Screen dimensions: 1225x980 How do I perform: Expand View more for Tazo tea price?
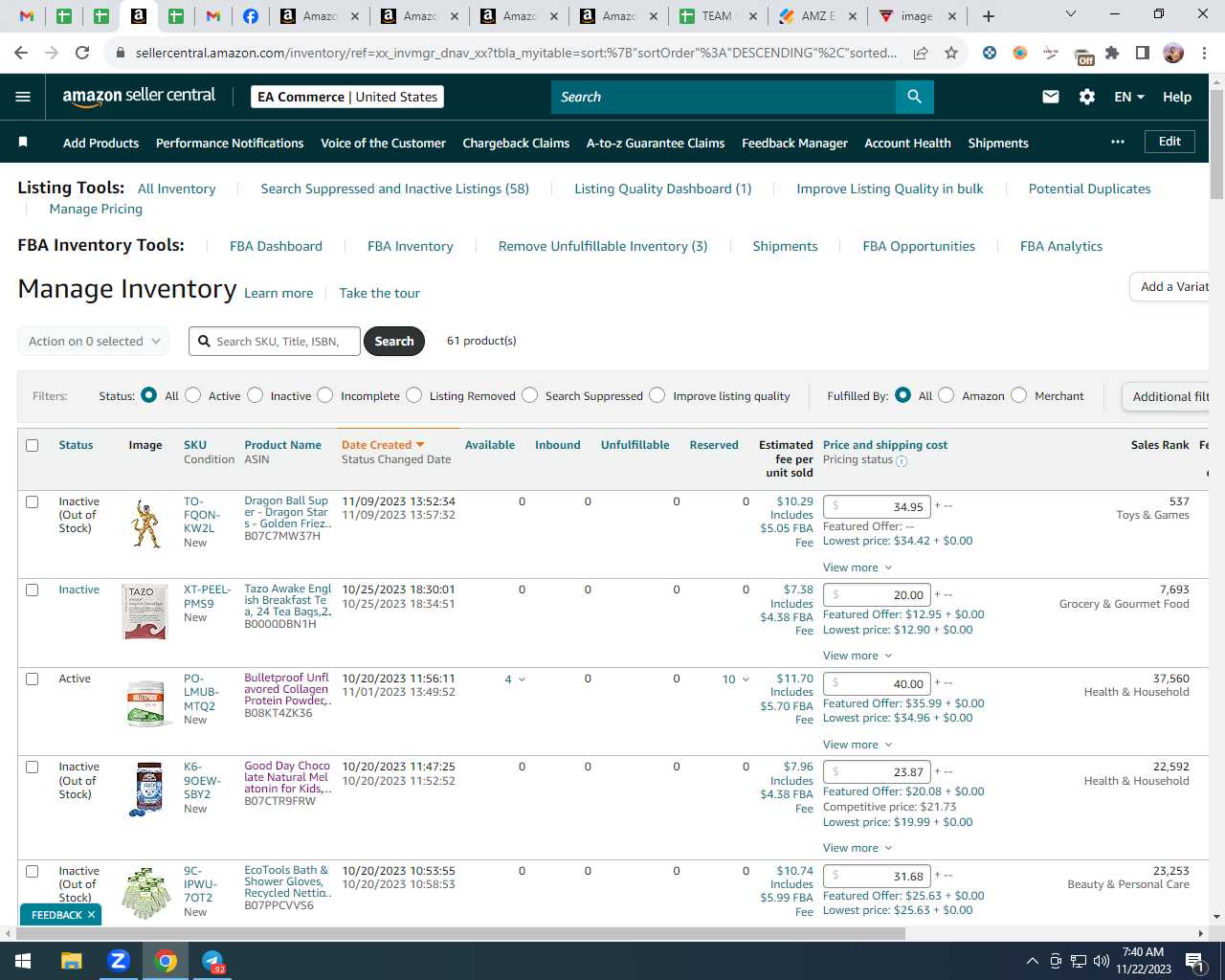(857, 656)
